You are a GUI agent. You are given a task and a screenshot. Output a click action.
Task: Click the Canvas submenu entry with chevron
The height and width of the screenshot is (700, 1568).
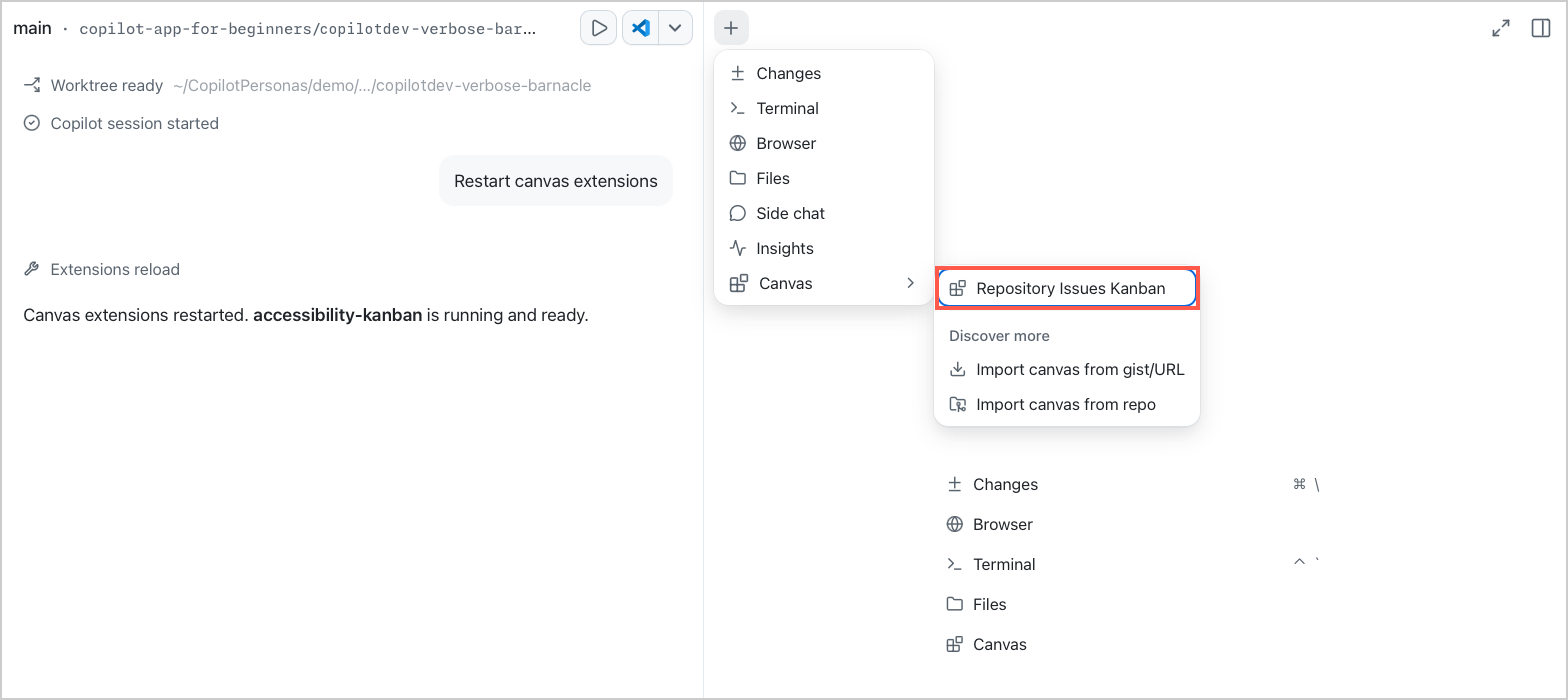point(824,283)
